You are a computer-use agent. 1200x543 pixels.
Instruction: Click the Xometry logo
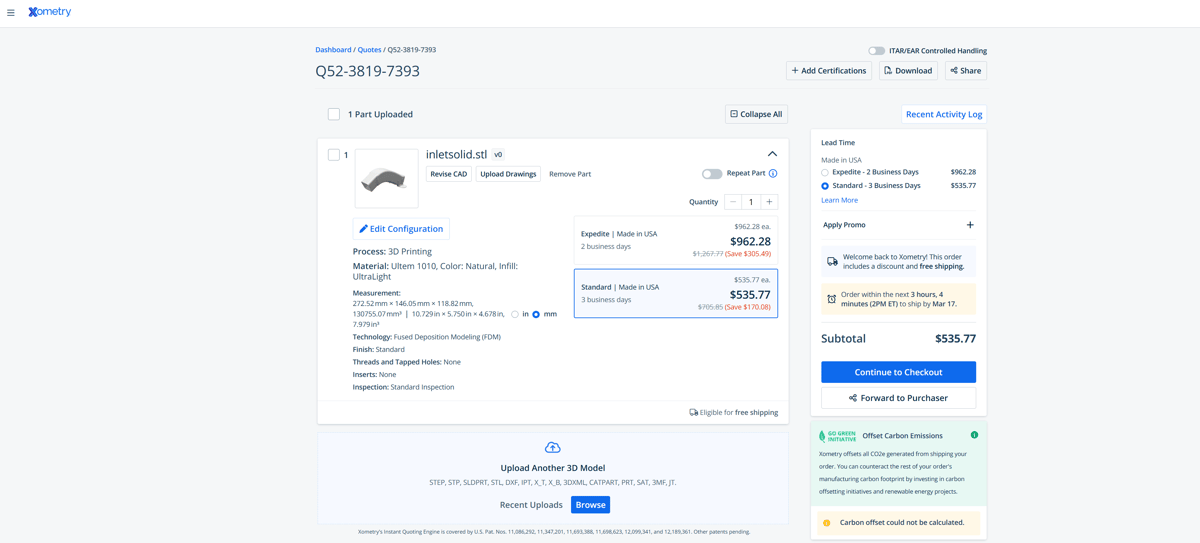click(50, 12)
